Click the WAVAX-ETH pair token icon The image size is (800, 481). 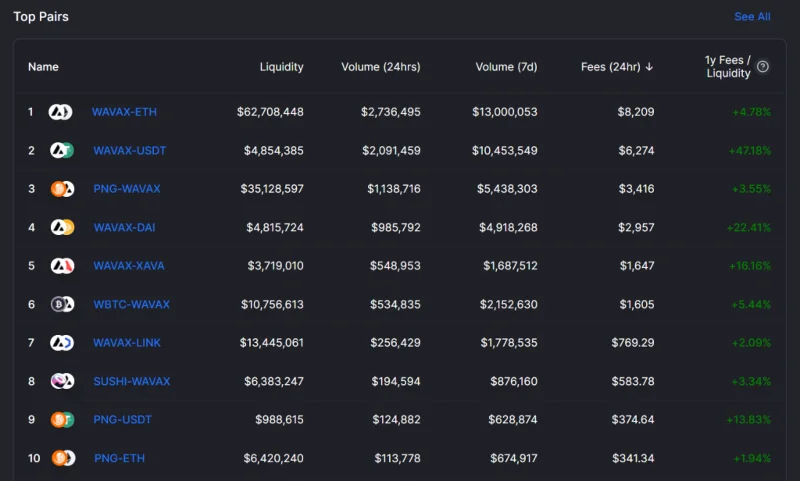click(x=61, y=112)
